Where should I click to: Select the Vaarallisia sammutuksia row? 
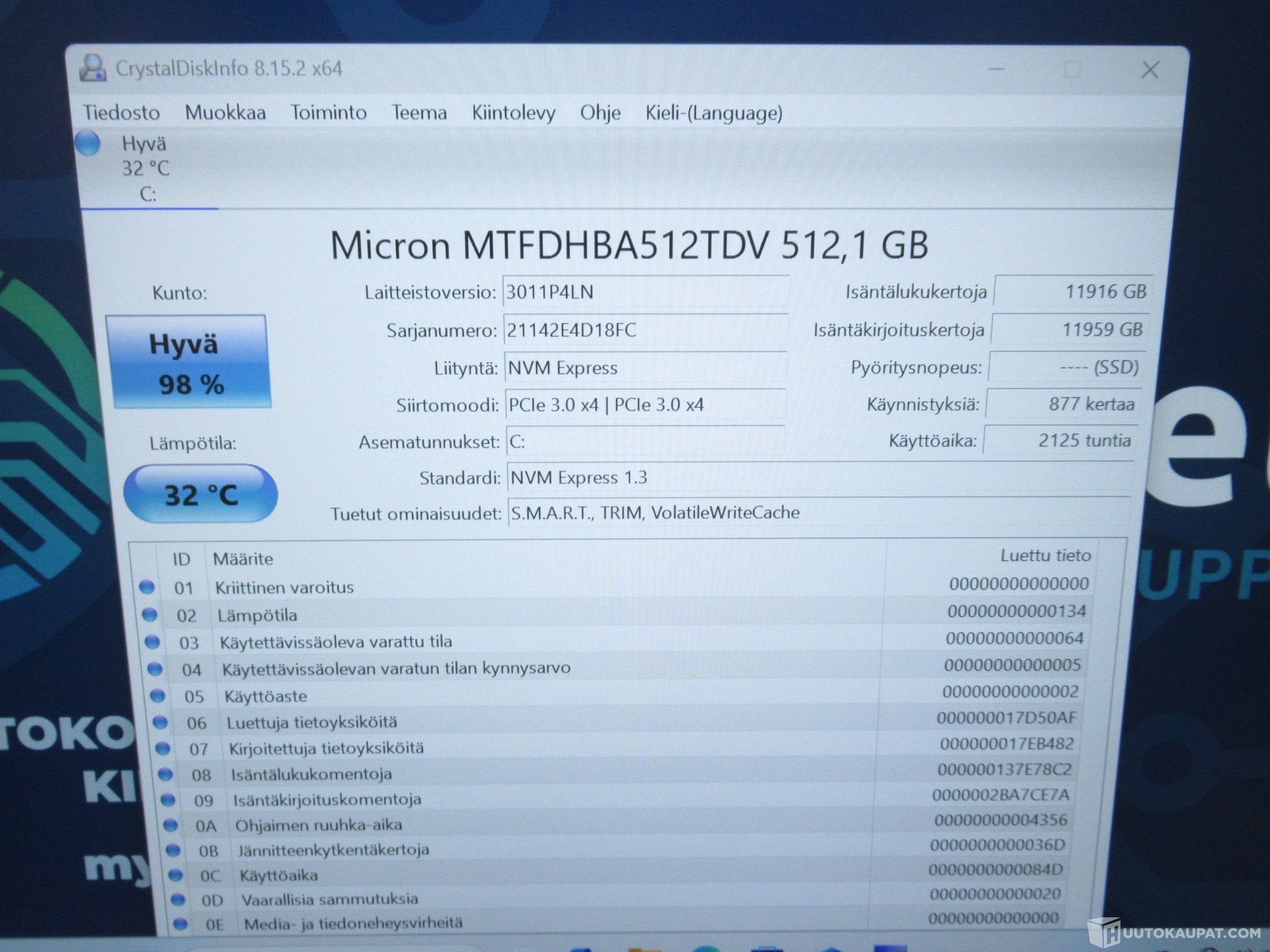(x=616, y=897)
